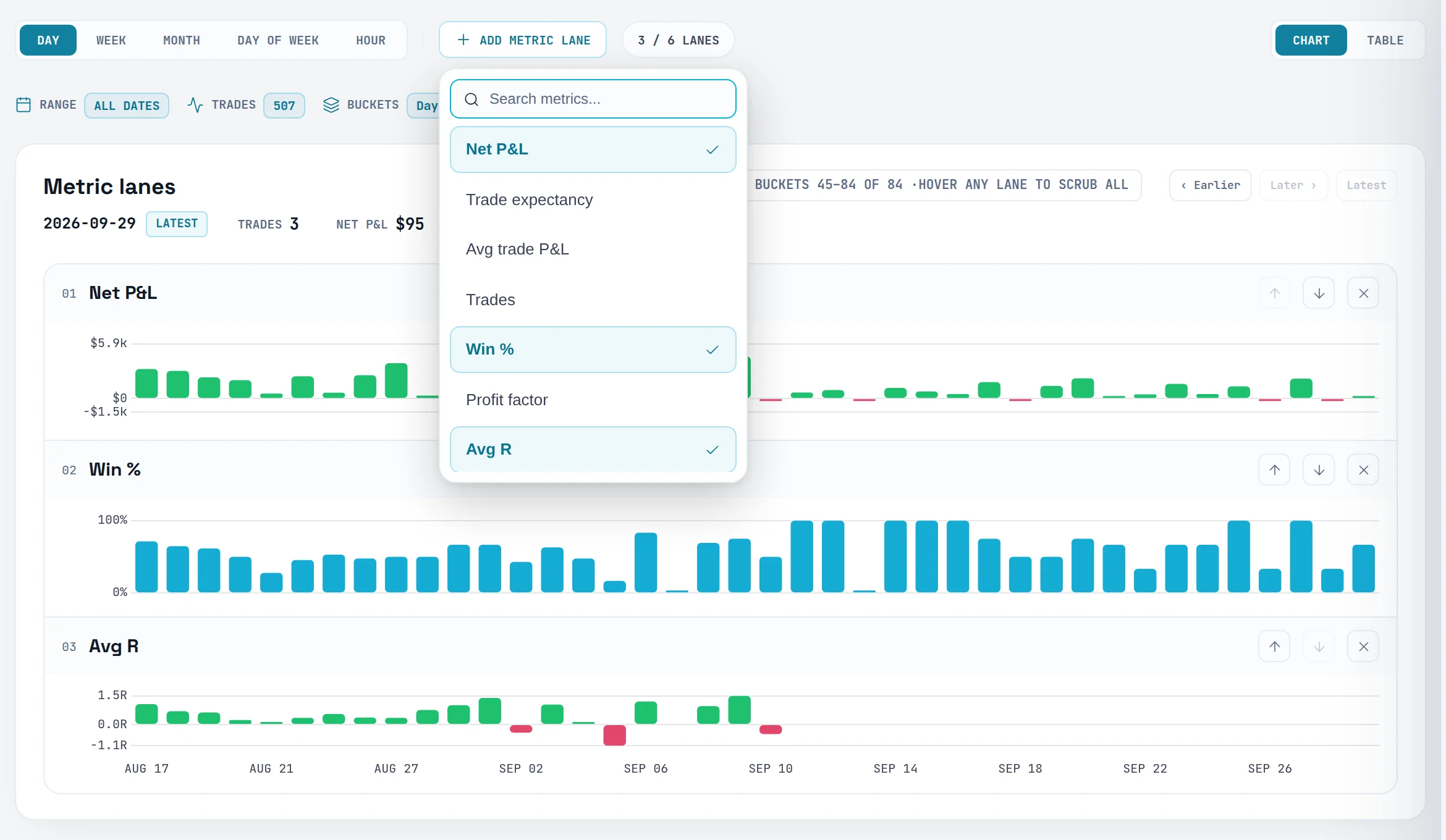The image size is (1446, 840).
Task: Click the AUG 17 axis label
Action: point(146,769)
